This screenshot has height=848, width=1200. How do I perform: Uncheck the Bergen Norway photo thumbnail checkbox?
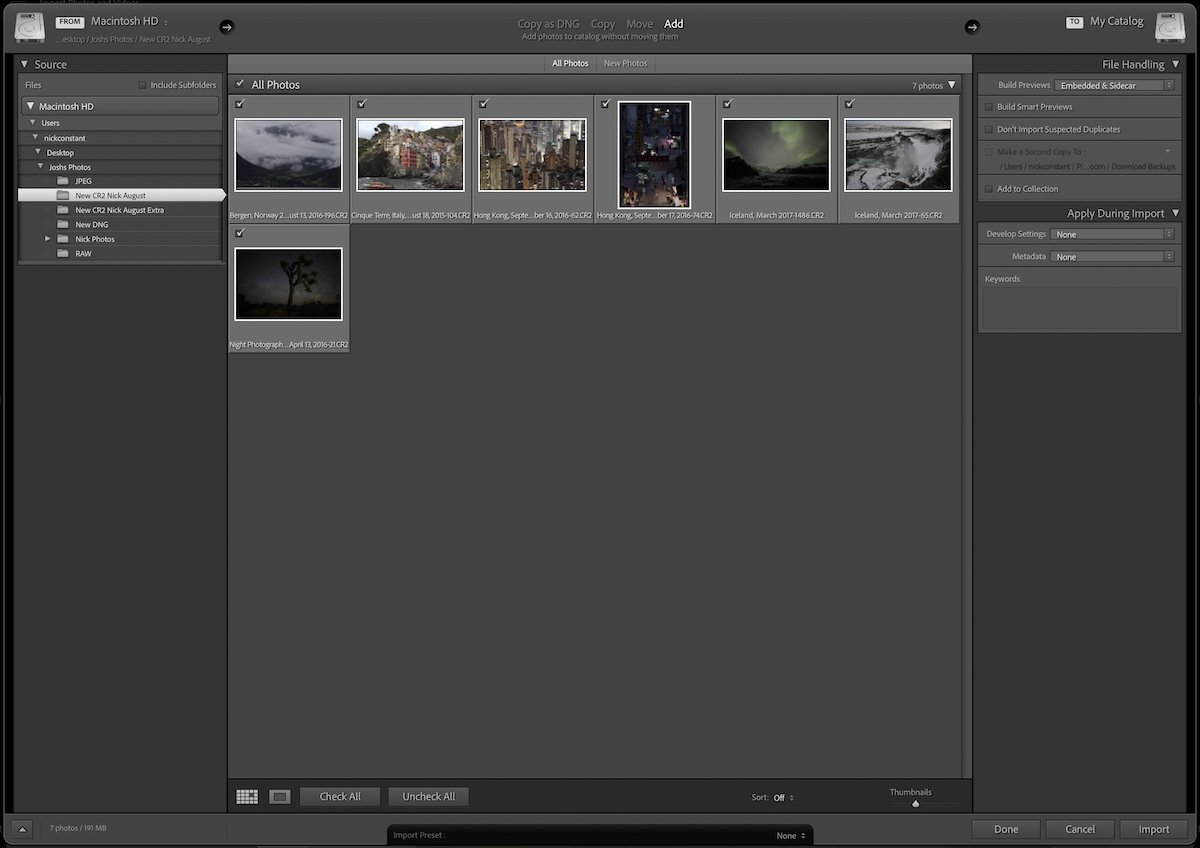239,104
